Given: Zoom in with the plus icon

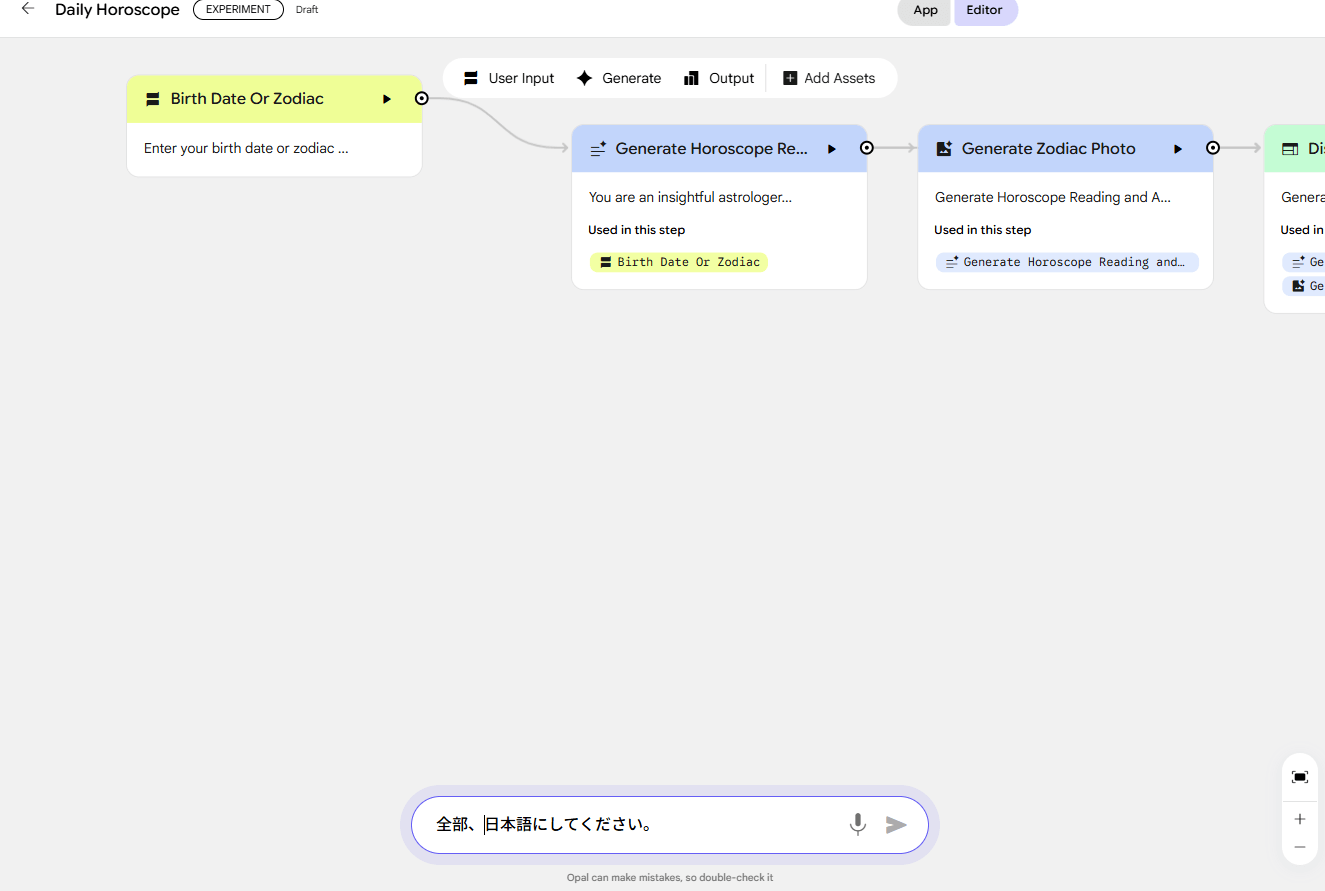Looking at the screenshot, I should point(1299,819).
